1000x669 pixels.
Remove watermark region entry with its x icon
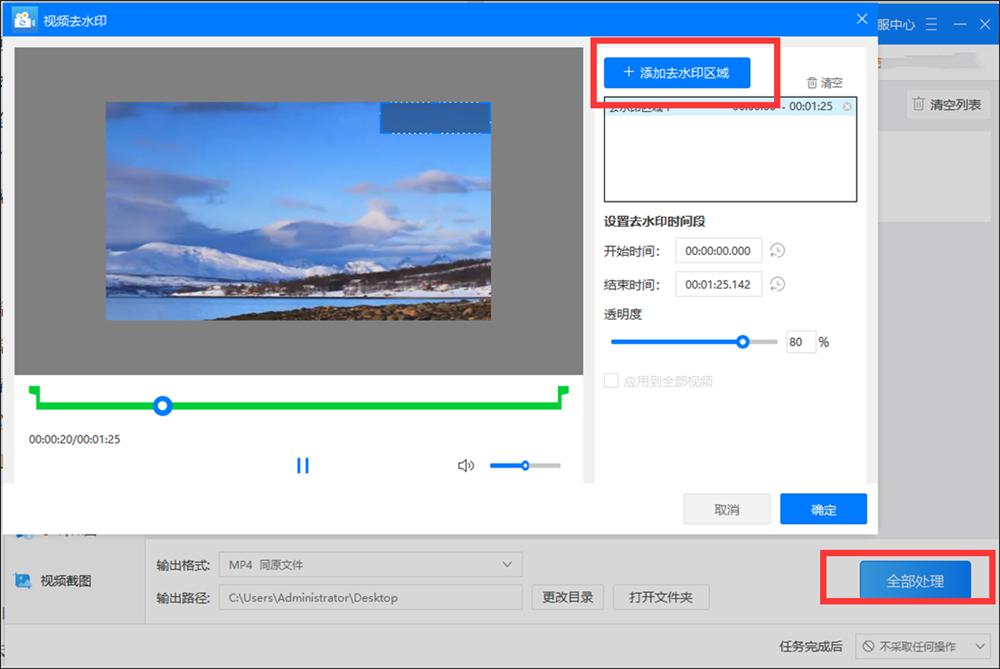pos(847,107)
